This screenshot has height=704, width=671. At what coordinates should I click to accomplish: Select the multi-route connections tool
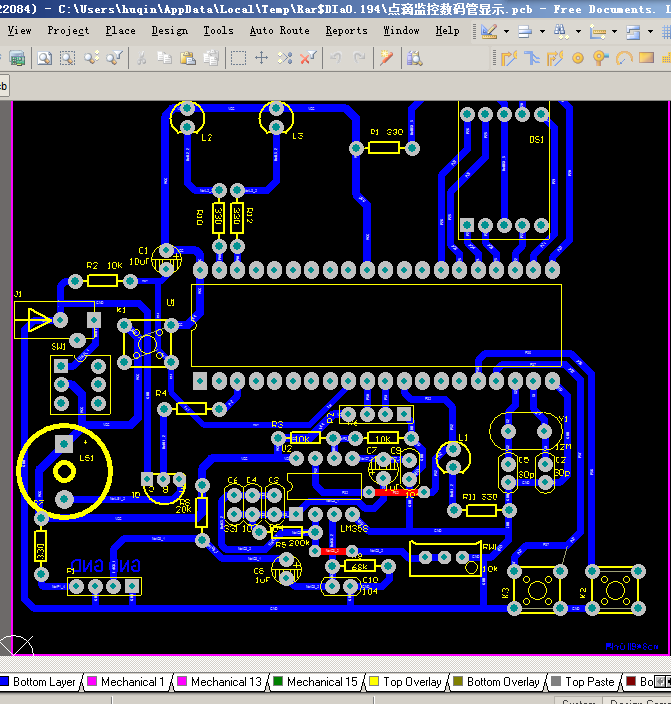[x=555, y=58]
